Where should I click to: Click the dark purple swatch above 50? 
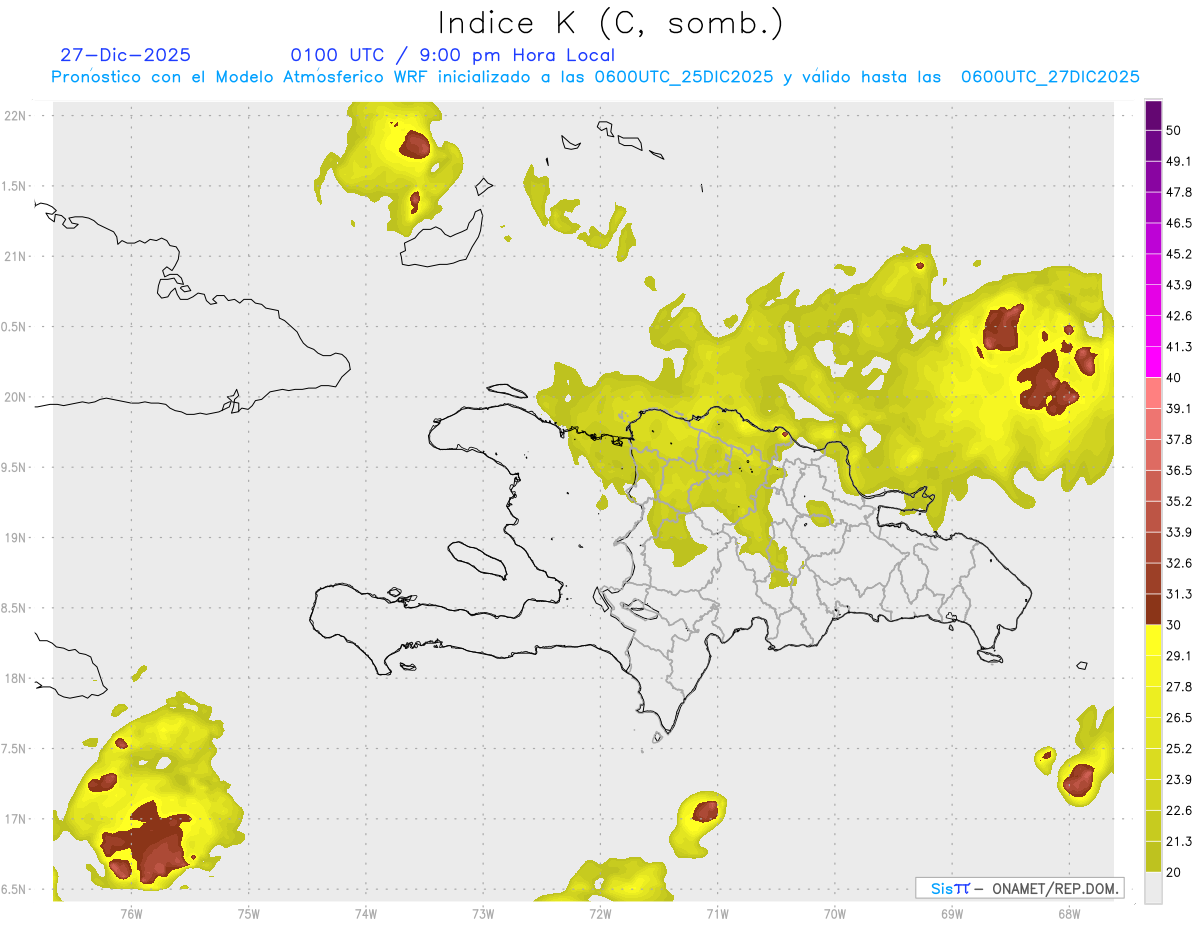(1153, 115)
